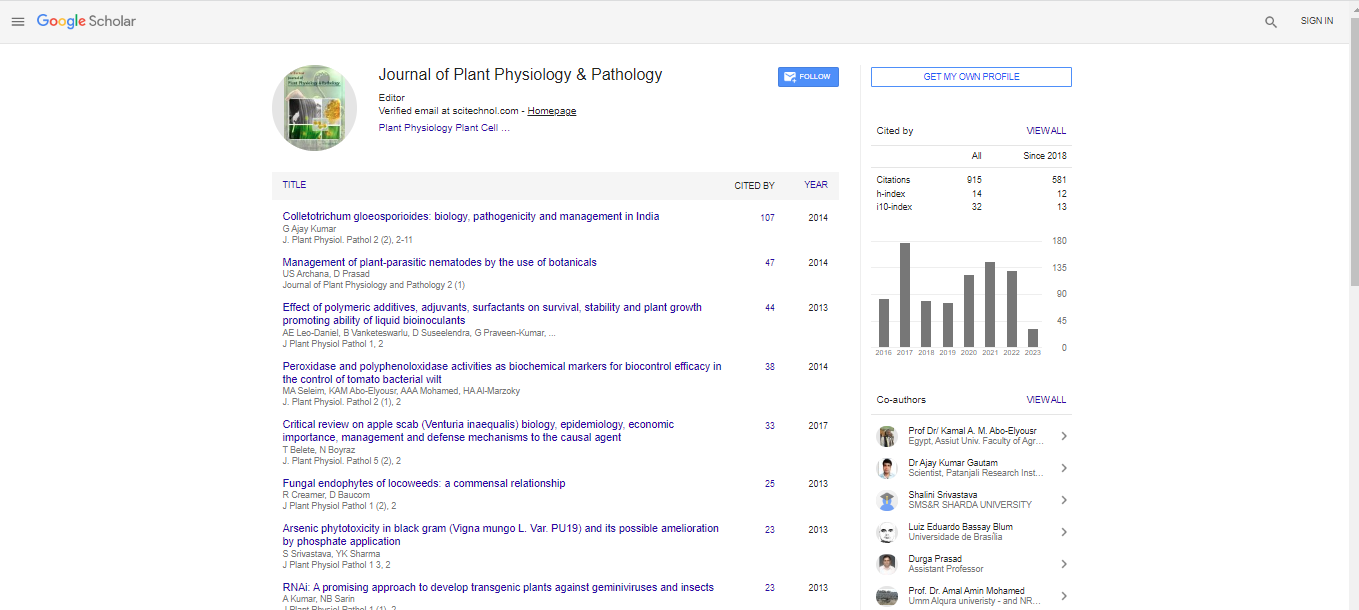
Task: Expand chevron beside Shalini Srivastava
Action: tap(1063, 500)
